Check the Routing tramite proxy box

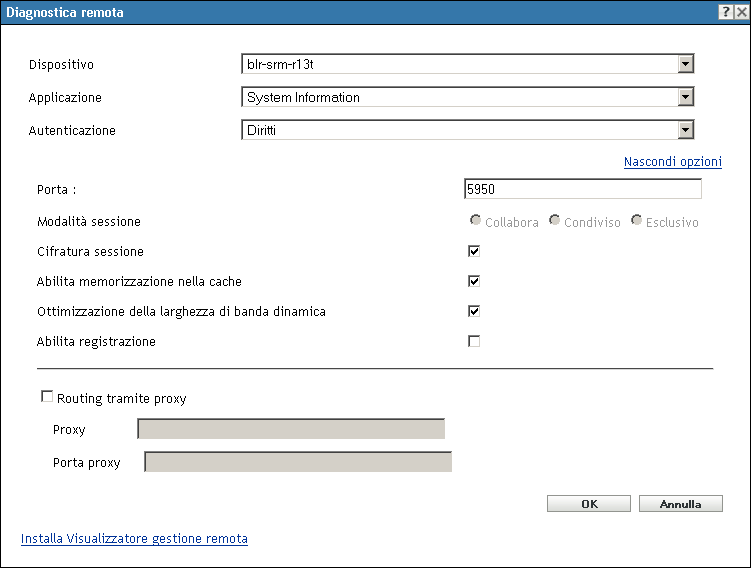(47, 397)
